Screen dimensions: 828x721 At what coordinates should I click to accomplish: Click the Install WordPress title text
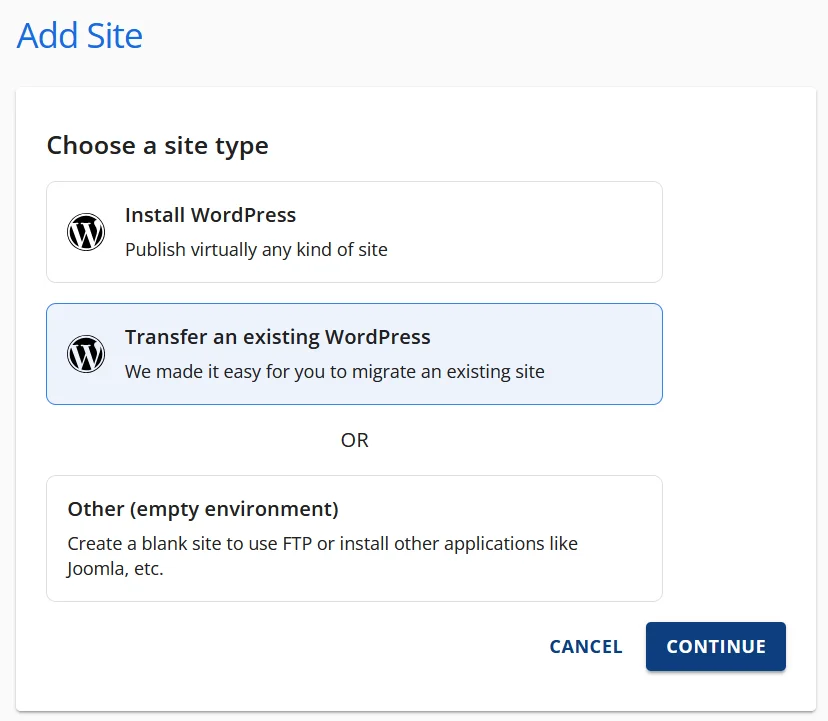pos(210,215)
